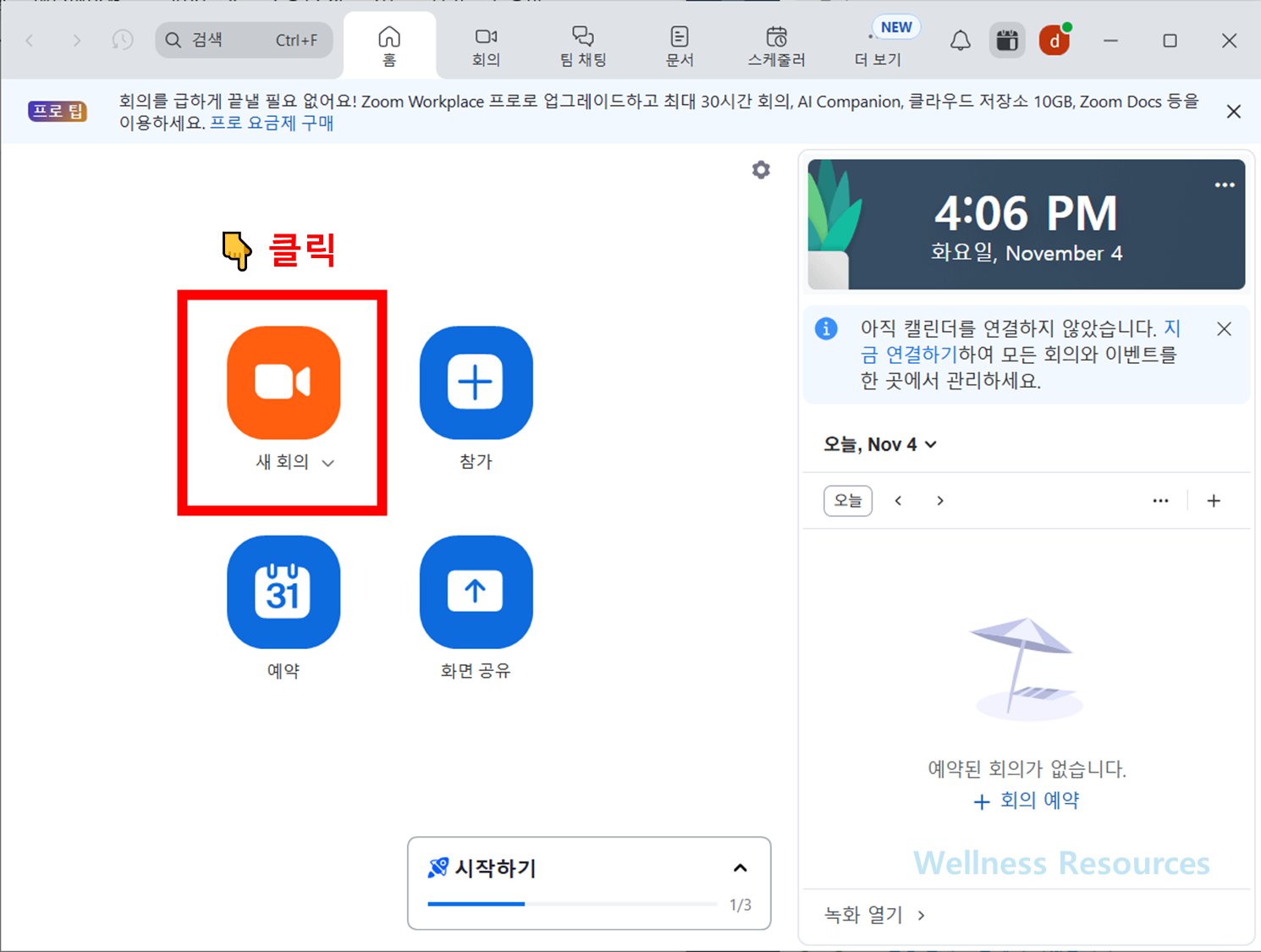Go to next day in calendar

click(940, 501)
